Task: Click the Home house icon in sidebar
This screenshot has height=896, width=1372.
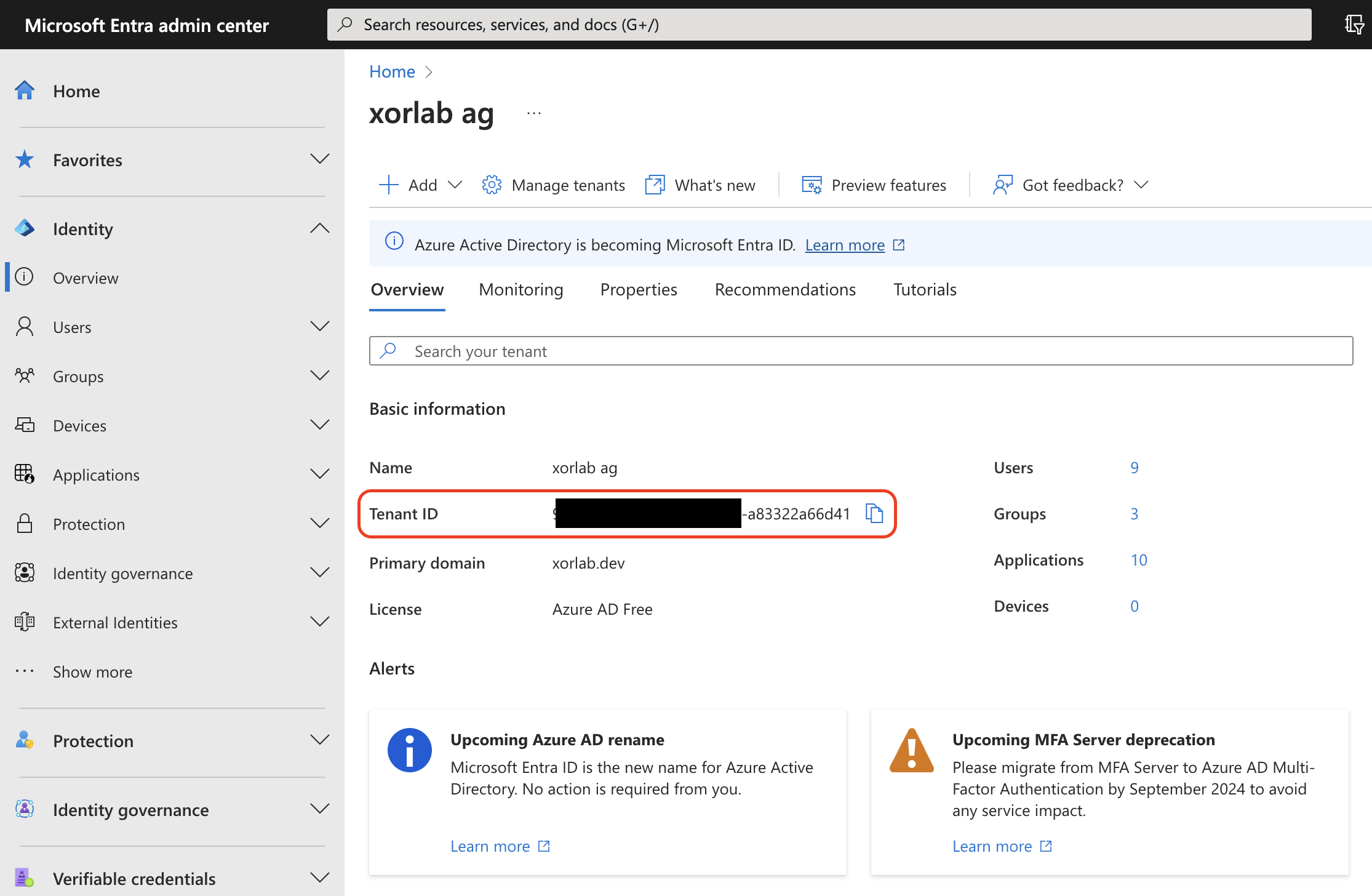Action: [x=25, y=90]
